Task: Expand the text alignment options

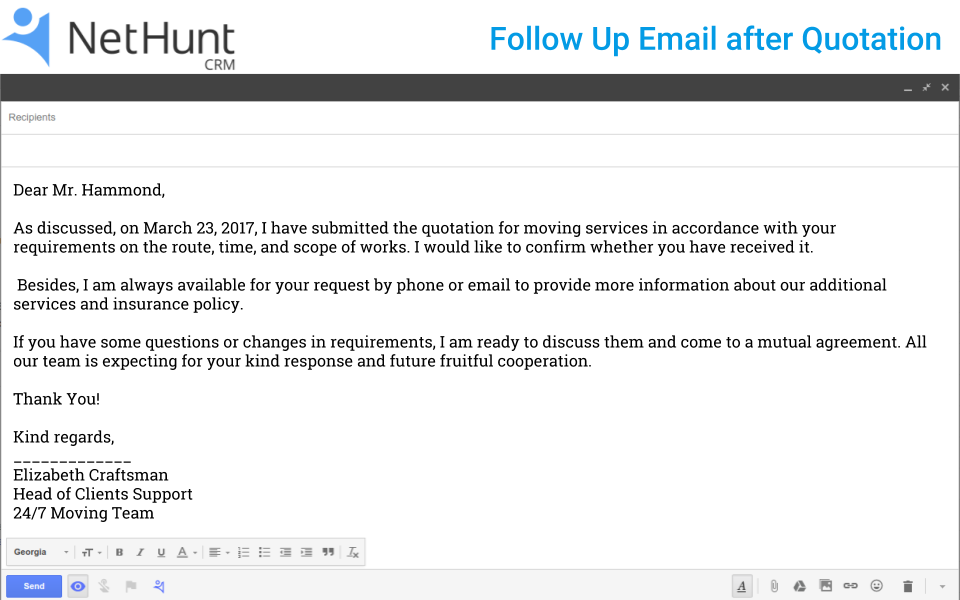Action: (218, 552)
